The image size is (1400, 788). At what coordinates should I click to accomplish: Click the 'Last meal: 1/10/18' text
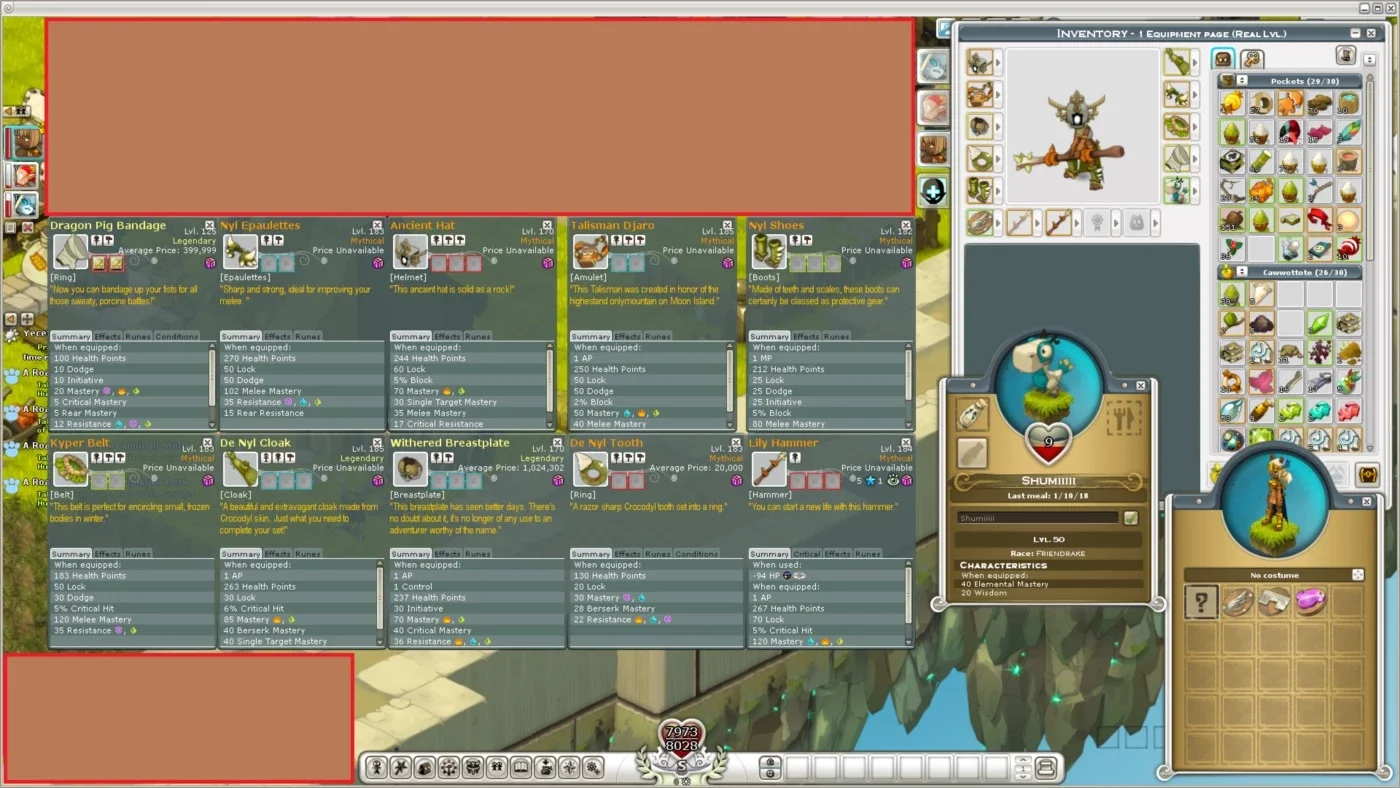click(1048, 496)
